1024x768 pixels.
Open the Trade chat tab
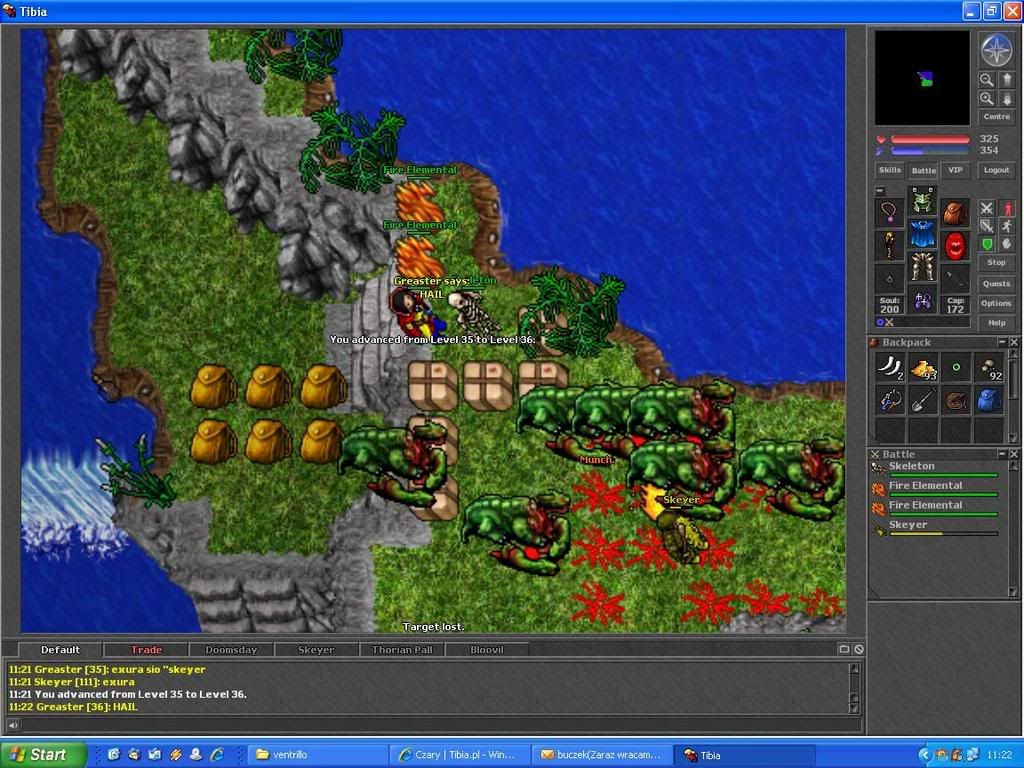pos(146,650)
